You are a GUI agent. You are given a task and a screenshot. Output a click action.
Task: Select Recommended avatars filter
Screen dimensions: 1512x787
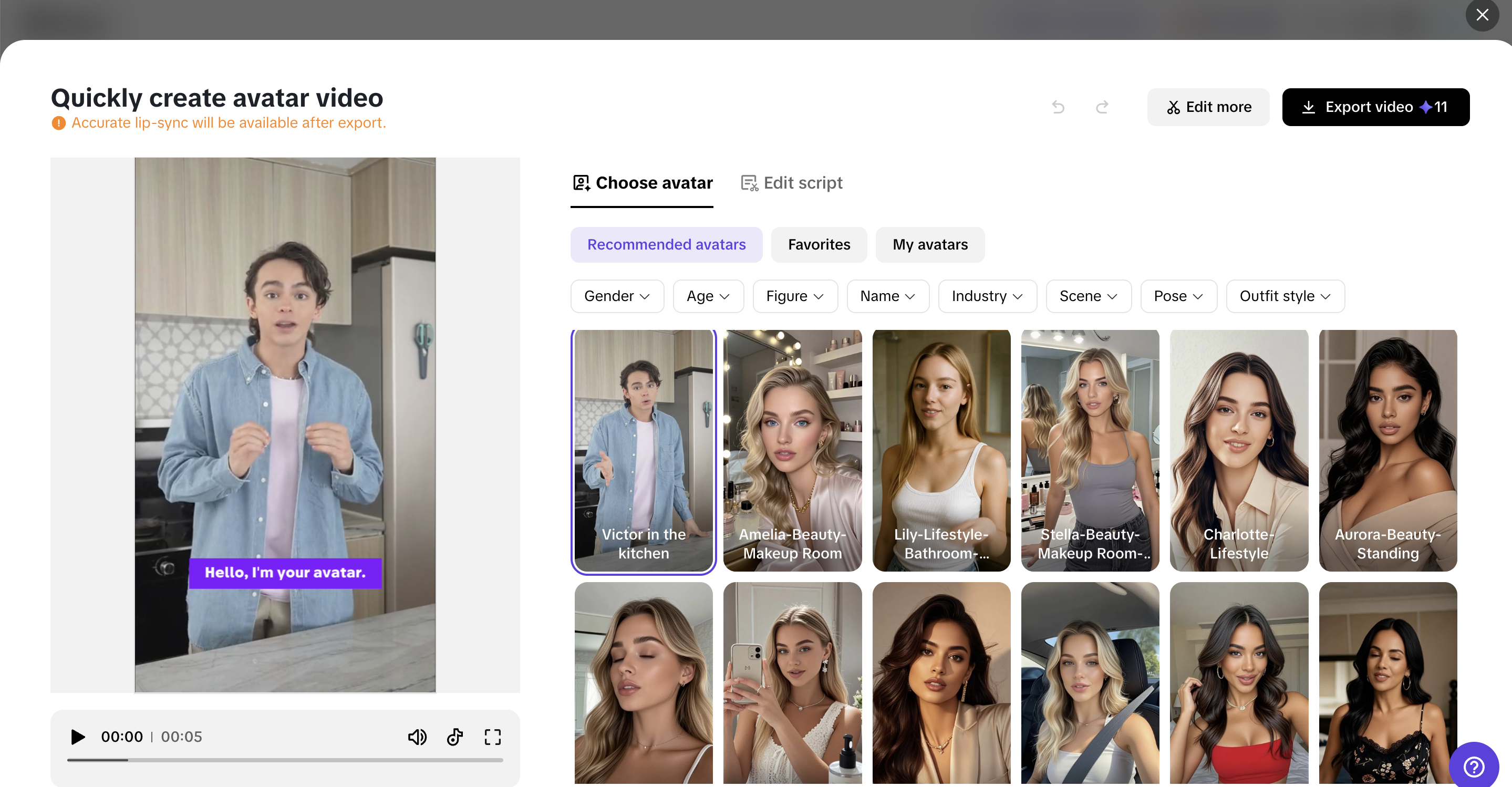click(666, 245)
